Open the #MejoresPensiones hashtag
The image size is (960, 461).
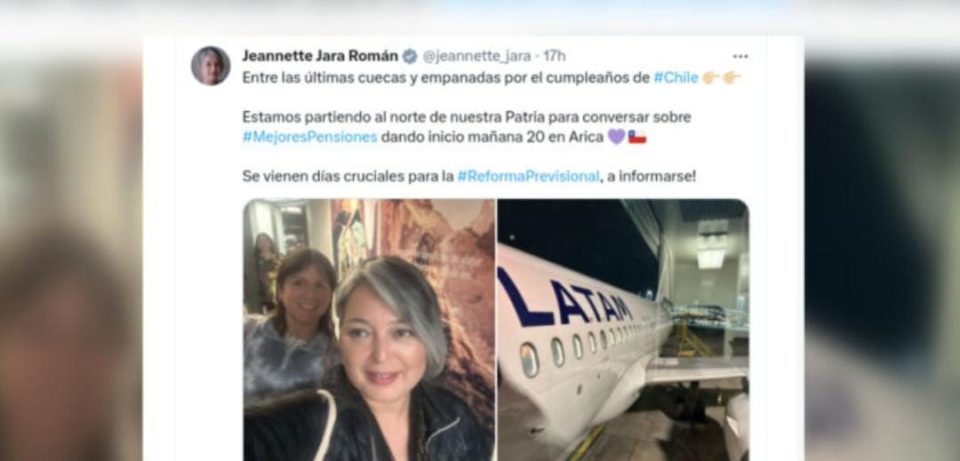310,137
